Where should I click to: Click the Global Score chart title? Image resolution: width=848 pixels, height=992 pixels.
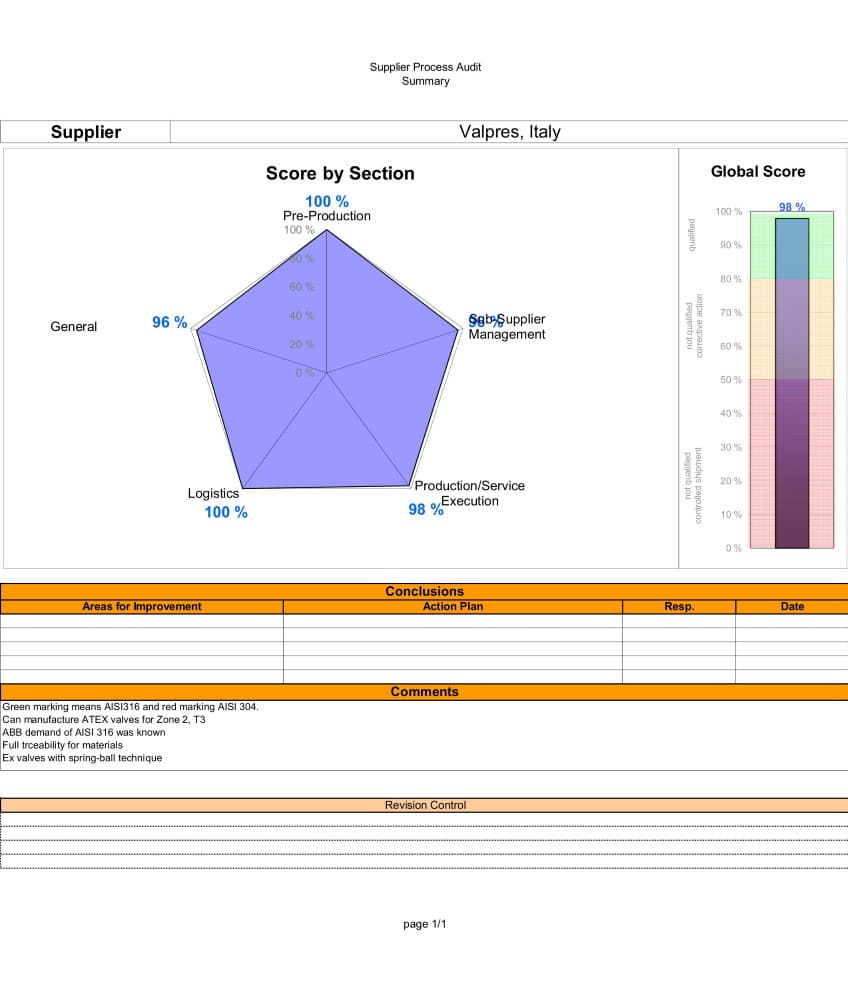(x=757, y=172)
